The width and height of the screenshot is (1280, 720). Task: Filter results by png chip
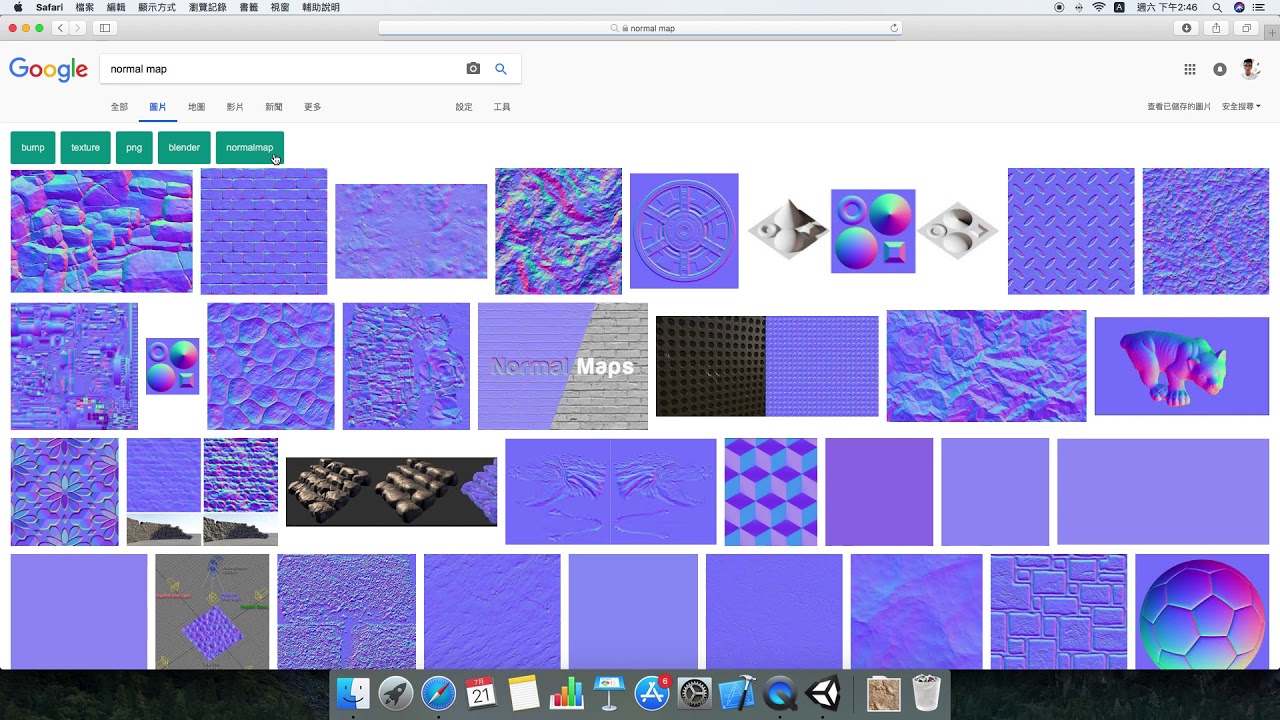pyautogui.click(x=134, y=147)
